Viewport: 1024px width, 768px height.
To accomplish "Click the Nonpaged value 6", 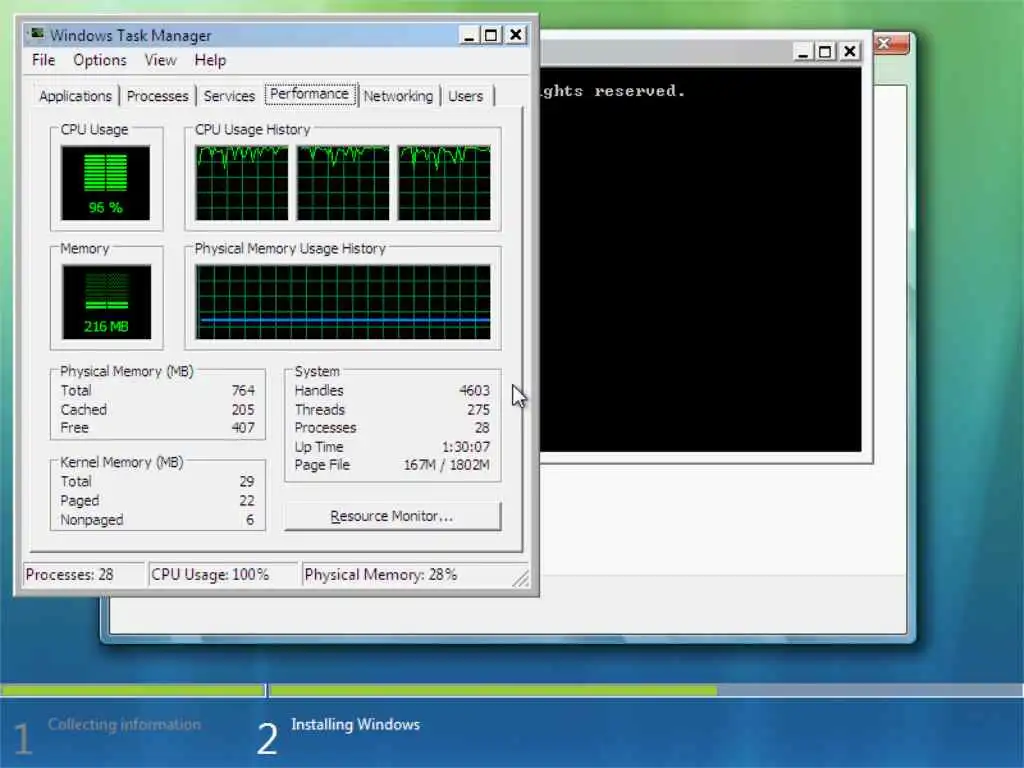I will tap(250, 520).
